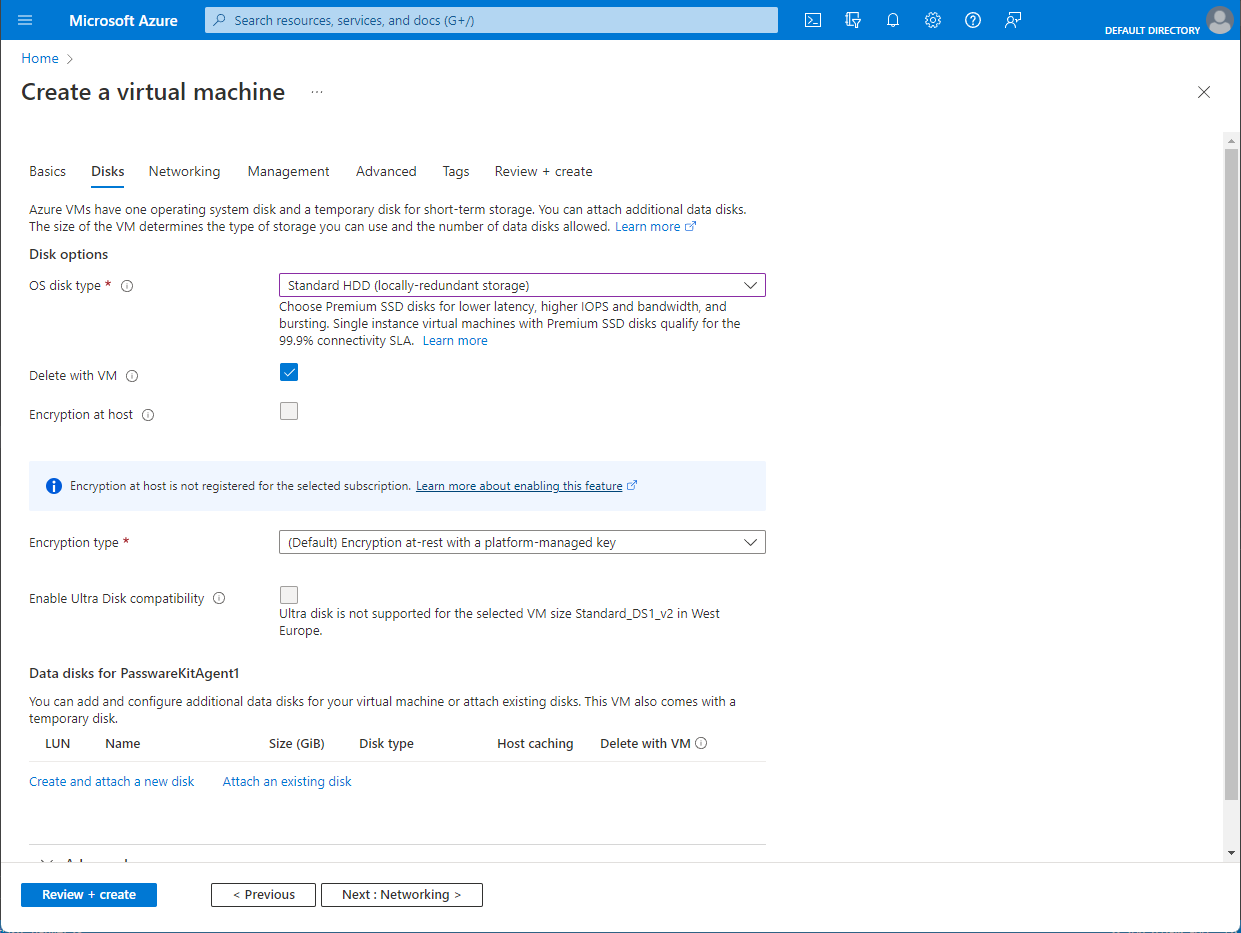Show info tooltip for Encryption at host
The width and height of the screenshot is (1241, 933).
[148, 415]
